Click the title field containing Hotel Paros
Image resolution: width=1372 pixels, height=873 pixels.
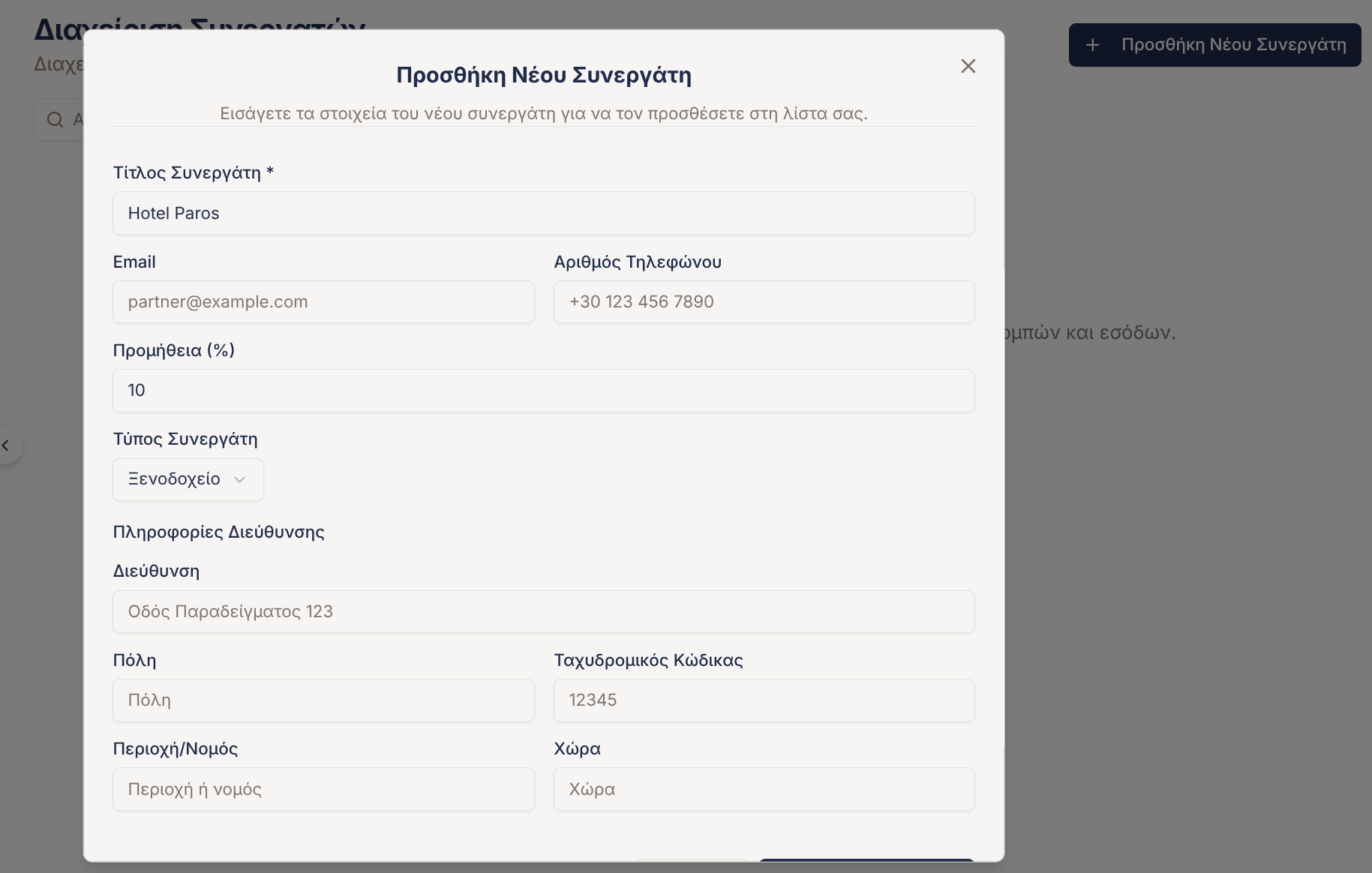(x=543, y=213)
